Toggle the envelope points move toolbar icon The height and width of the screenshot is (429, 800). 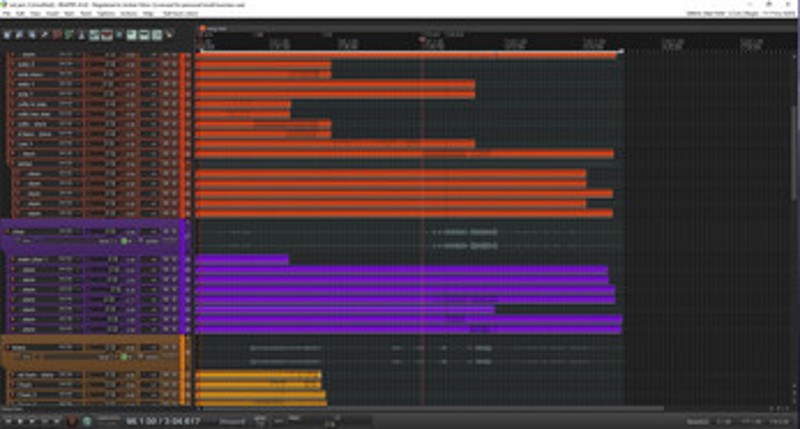pos(132,35)
